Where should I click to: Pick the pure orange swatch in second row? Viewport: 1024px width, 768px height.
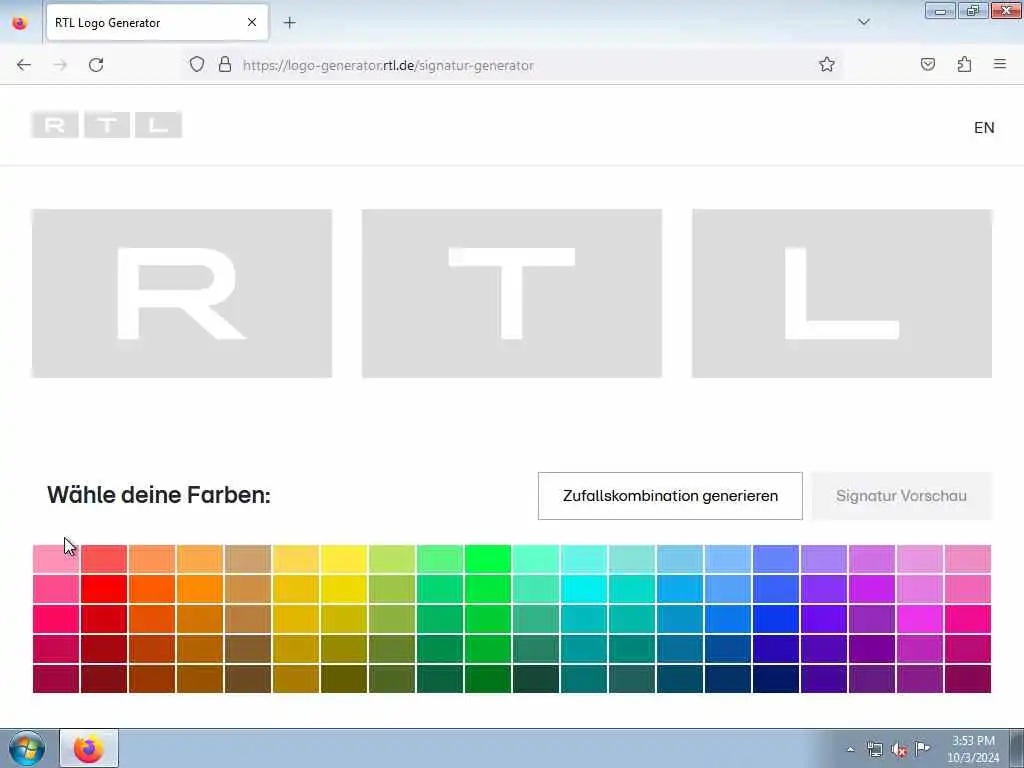click(x=200, y=589)
